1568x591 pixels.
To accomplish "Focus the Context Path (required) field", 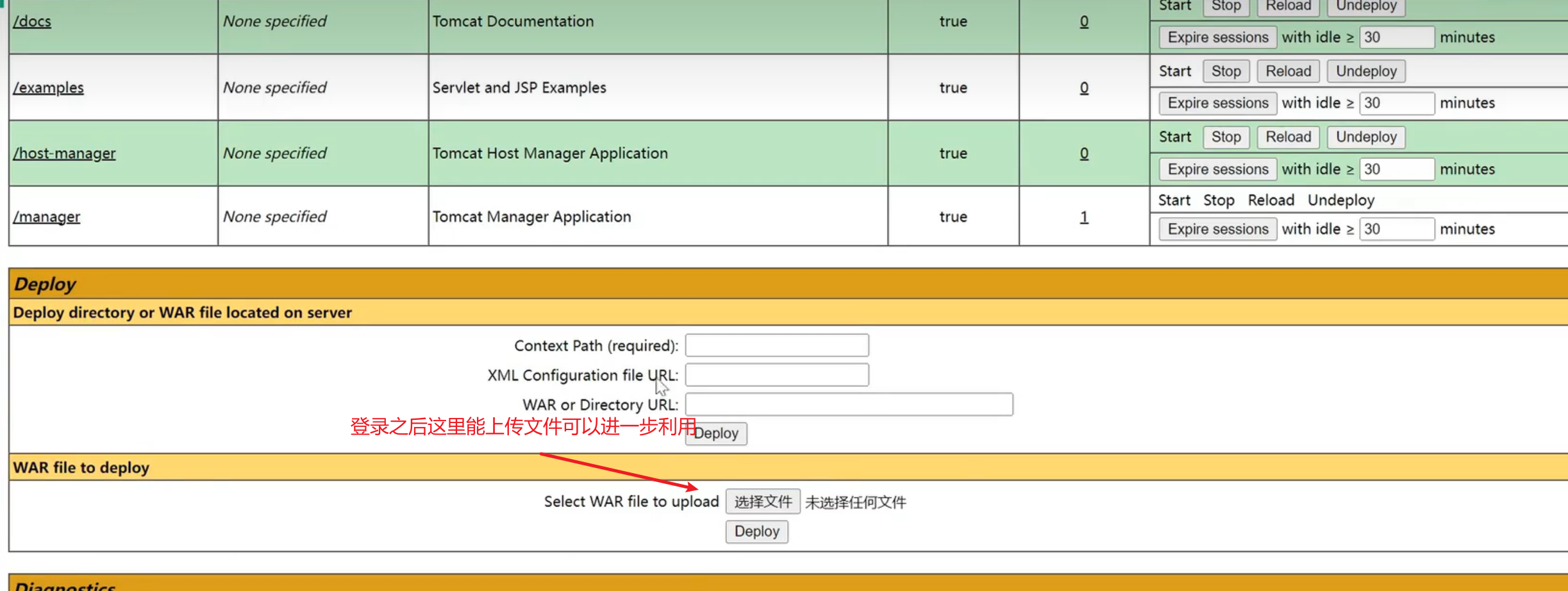I will click(x=776, y=345).
